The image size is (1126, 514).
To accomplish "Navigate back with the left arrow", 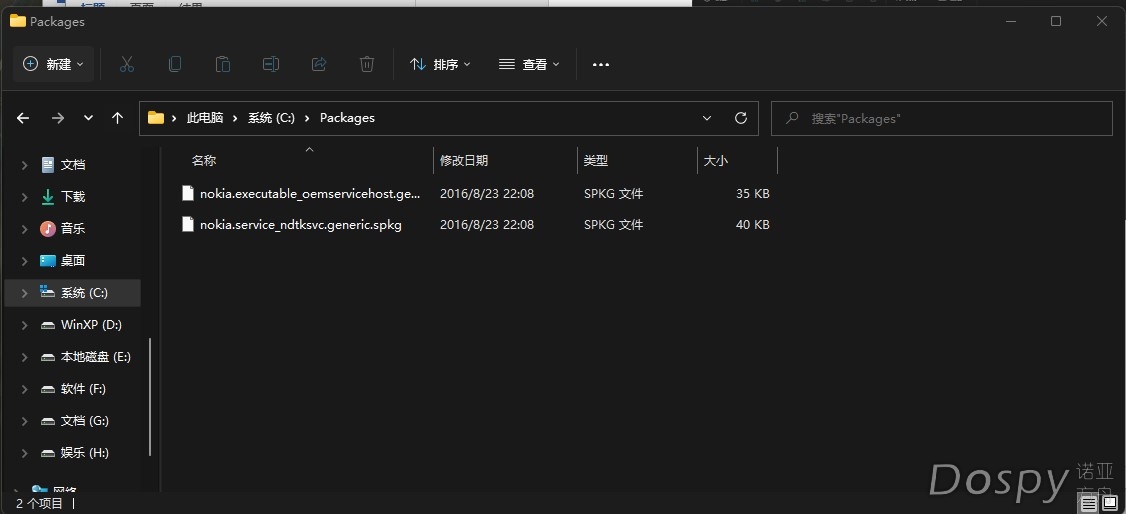I will [23, 118].
